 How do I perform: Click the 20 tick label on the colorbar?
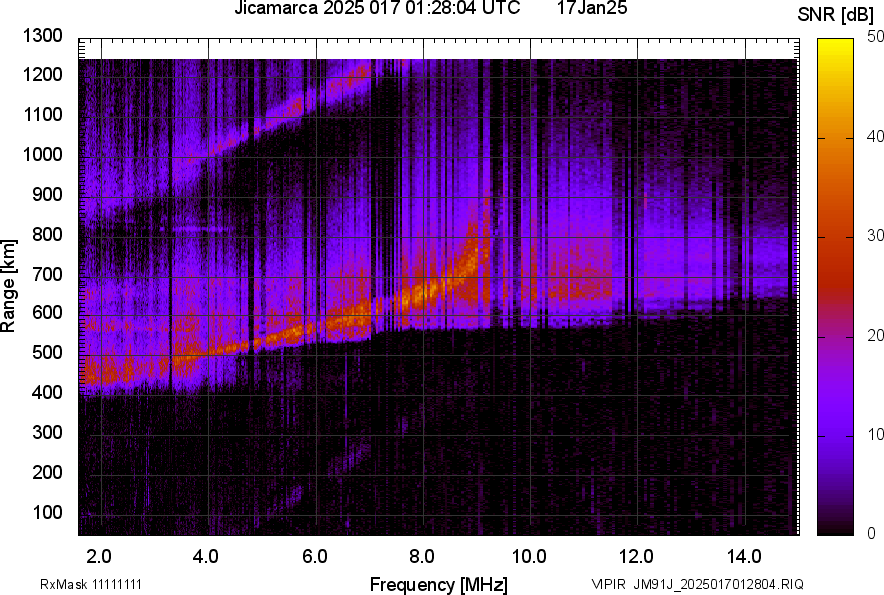[x=876, y=335]
